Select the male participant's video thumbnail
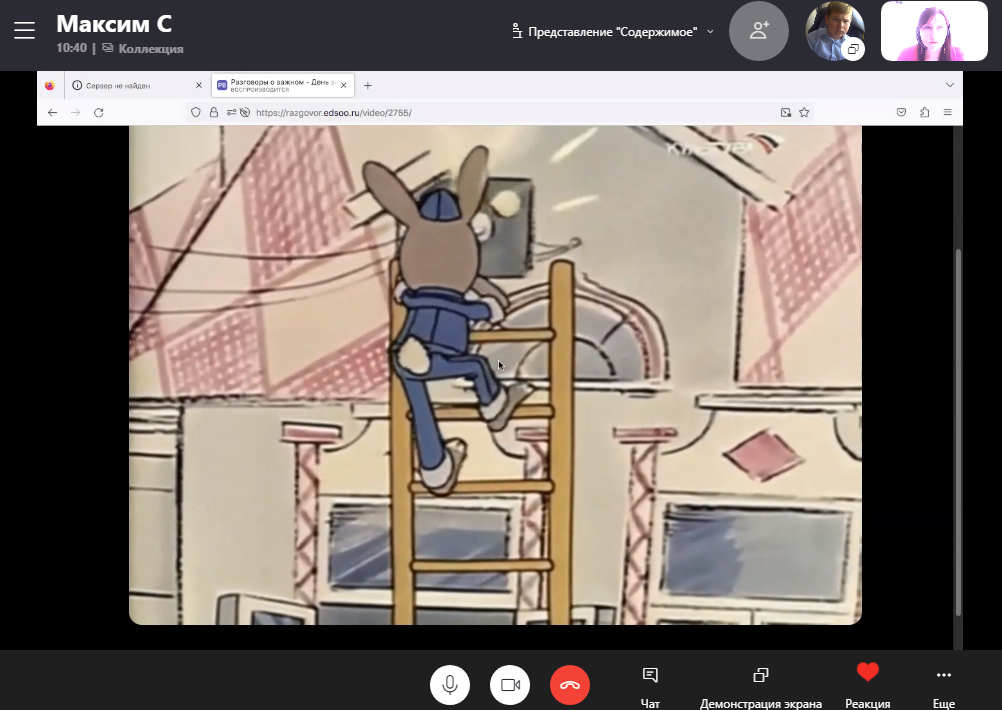1002x710 pixels. coord(835,31)
